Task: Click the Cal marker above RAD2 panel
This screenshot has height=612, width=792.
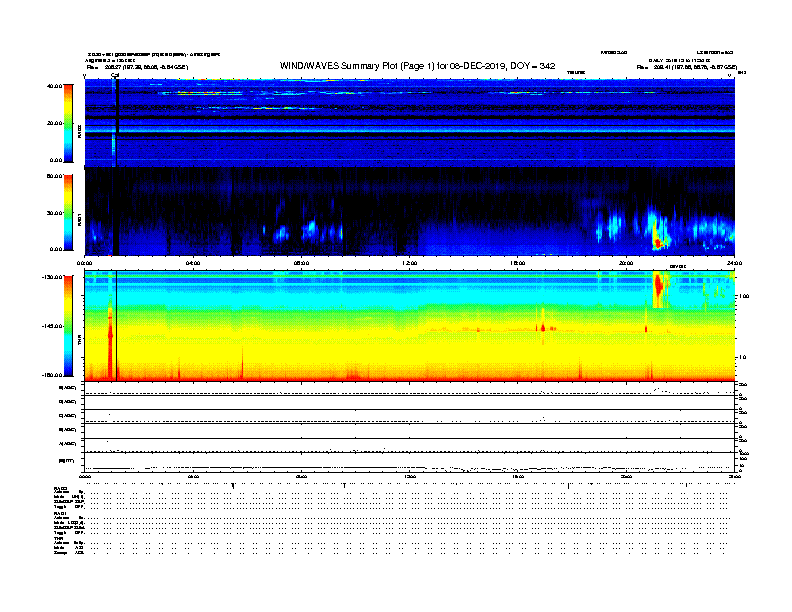Action: click(x=115, y=76)
